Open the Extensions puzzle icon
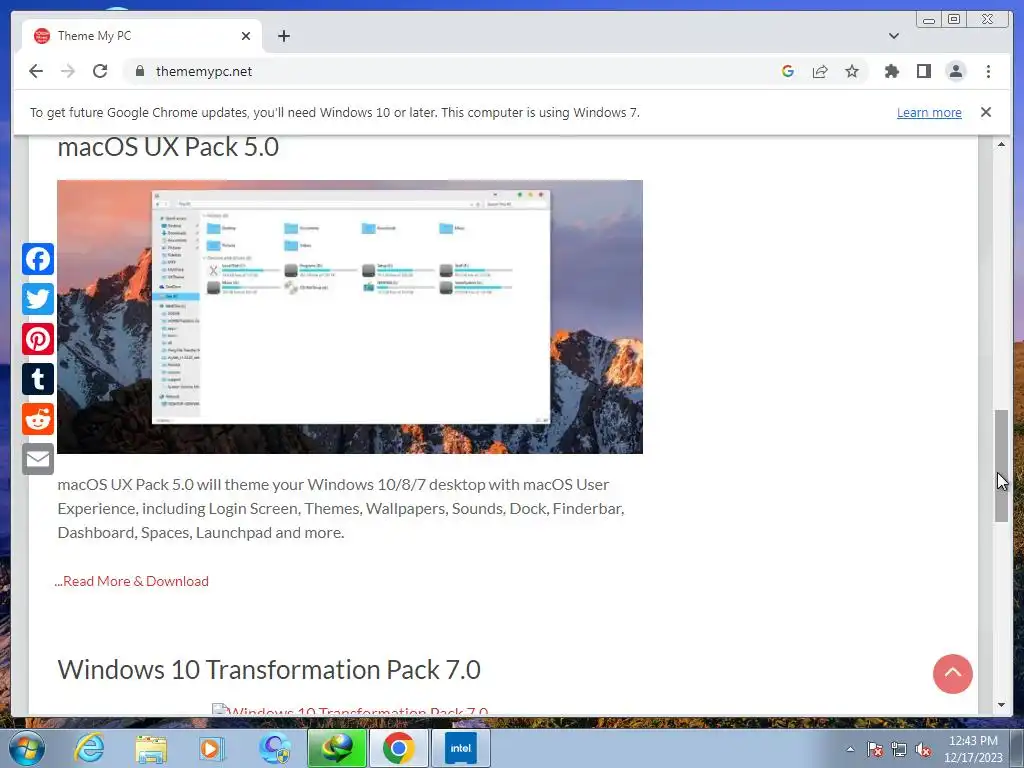The height and width of the screenshot is (768, 1024). [x=891, y=71]
